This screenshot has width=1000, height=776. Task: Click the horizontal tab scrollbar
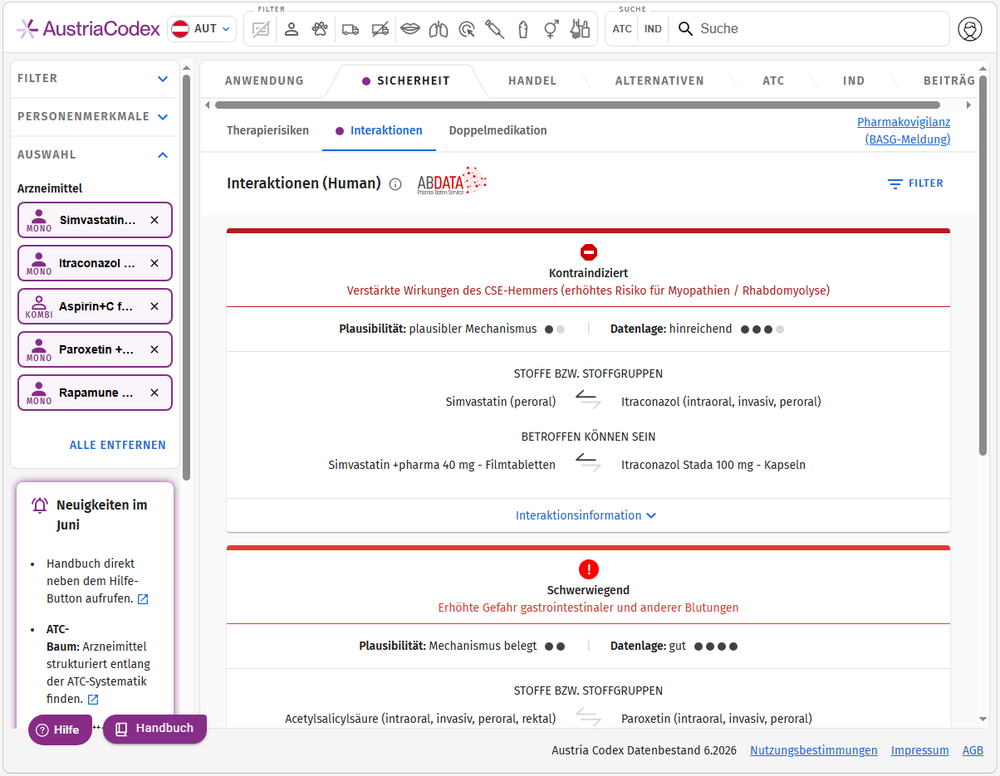point(577,105)
